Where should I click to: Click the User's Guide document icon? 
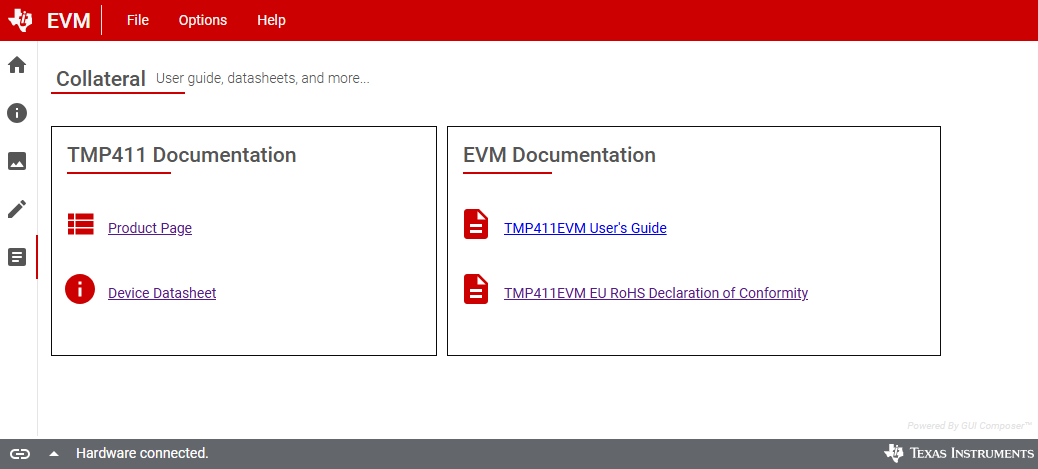pos(476,224)
